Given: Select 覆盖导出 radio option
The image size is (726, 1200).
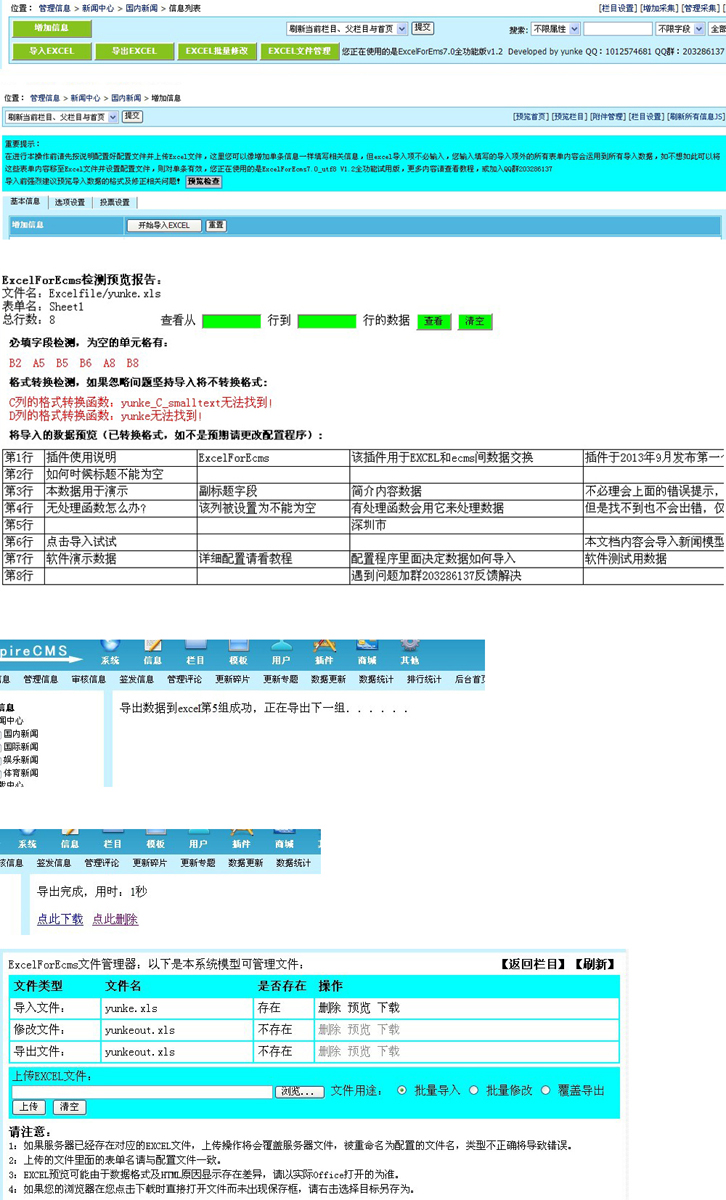Looking at the screenshot, I should [546, 1090].
